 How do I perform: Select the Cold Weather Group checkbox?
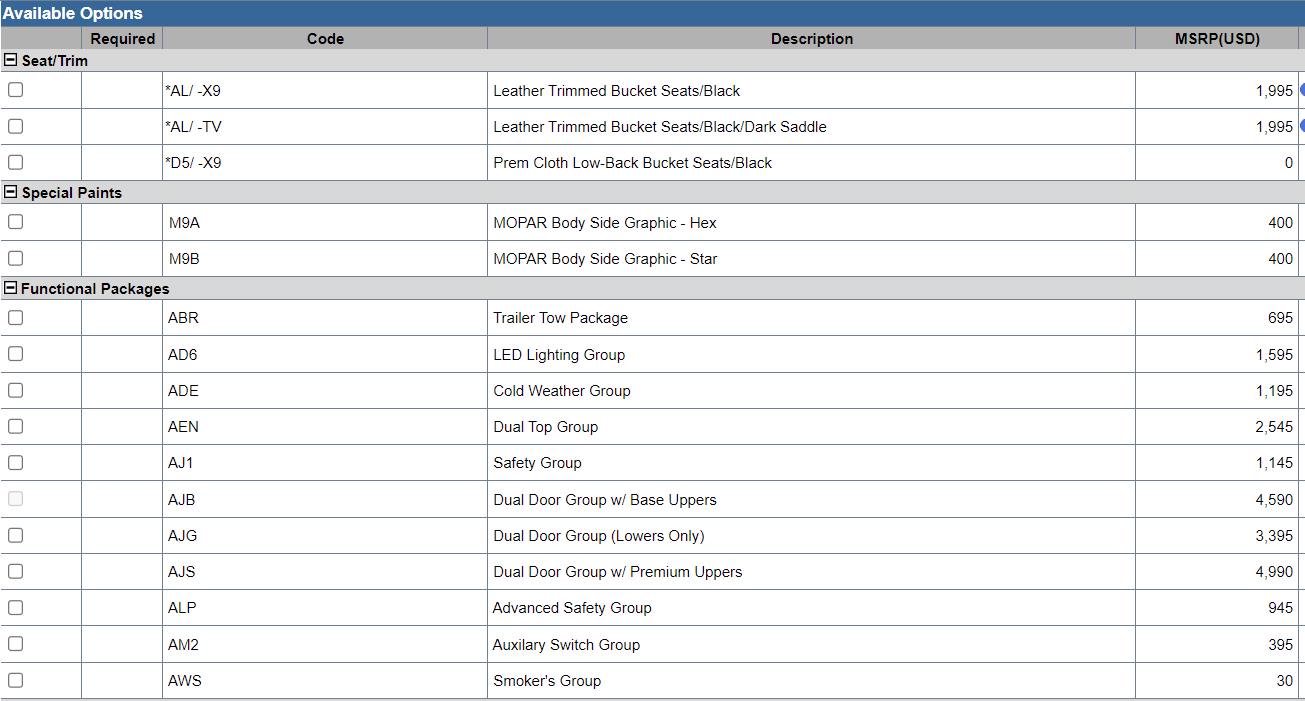click(15, 390)
